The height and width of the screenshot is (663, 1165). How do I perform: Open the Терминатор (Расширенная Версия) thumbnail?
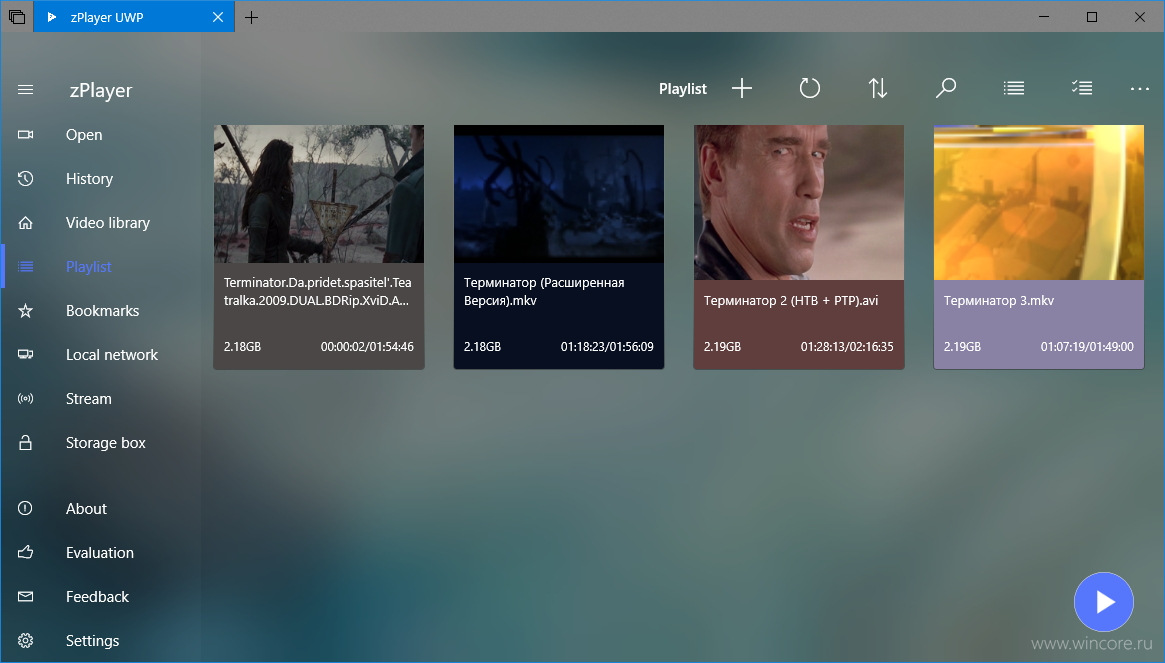(x=559, y=193)
